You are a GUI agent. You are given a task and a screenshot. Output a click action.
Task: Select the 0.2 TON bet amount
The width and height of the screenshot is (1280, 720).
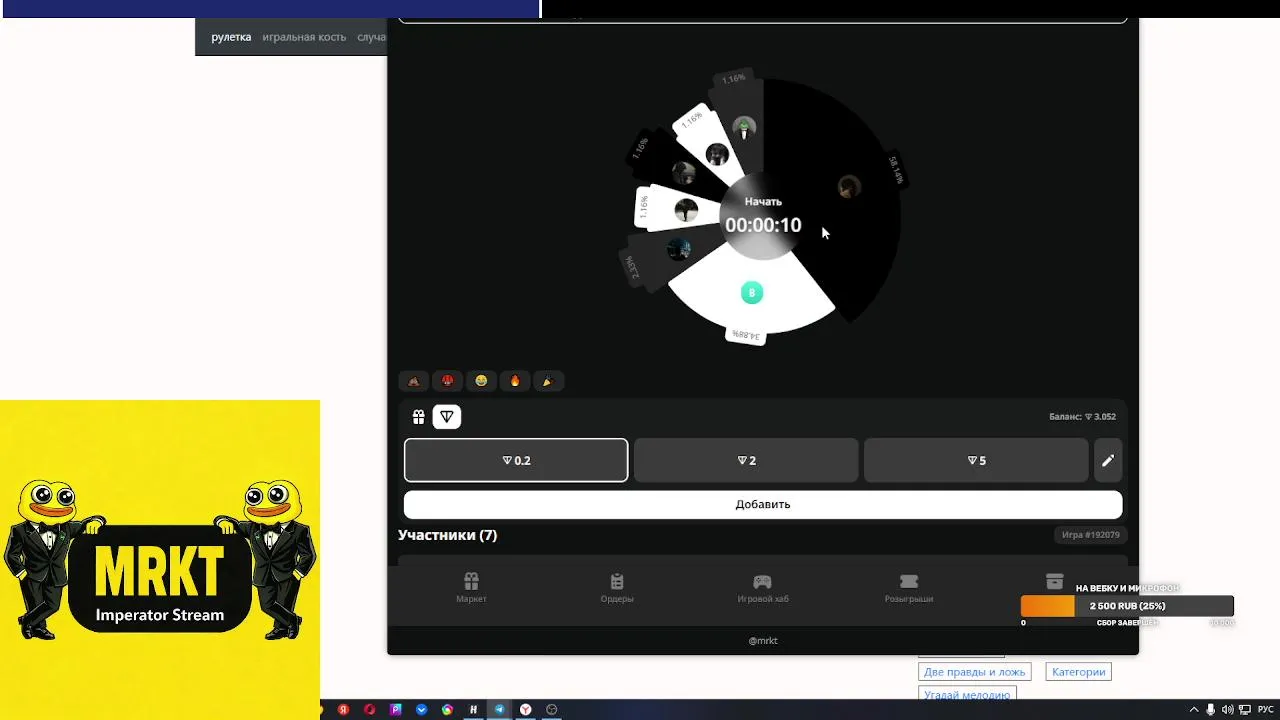pyautogui.click(x=516, y=460)
